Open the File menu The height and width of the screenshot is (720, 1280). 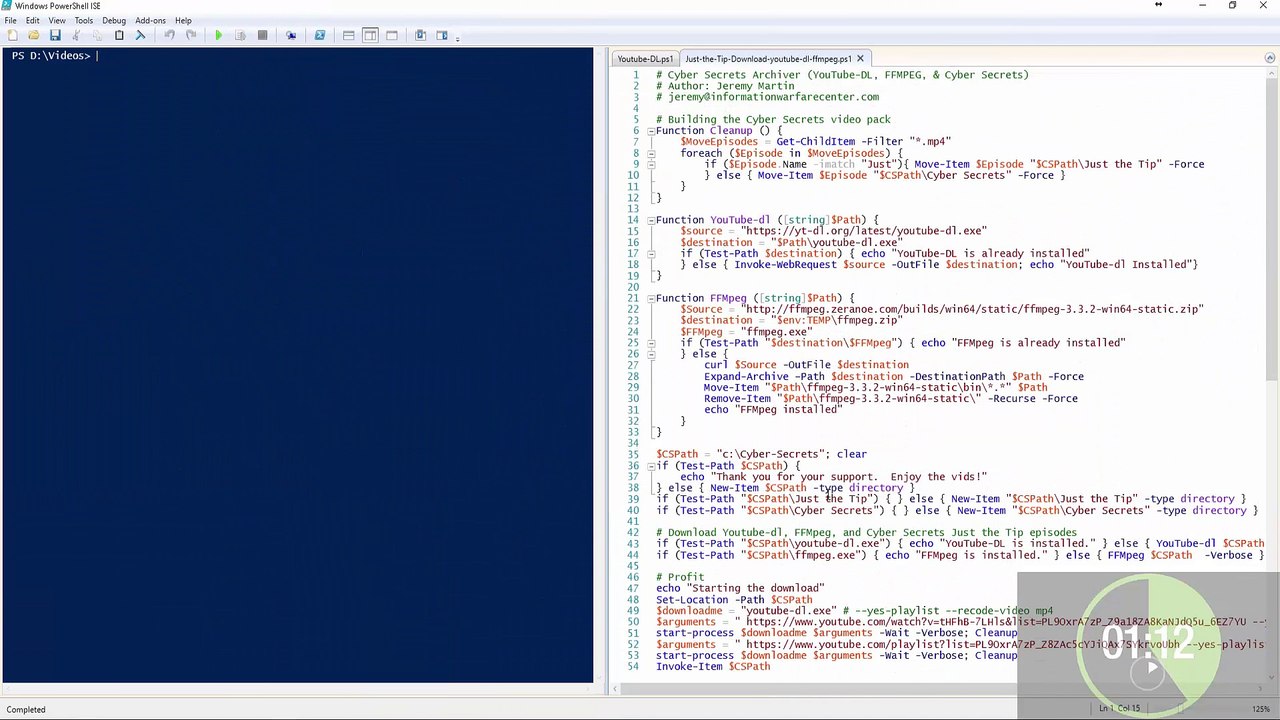click(10, 20)
